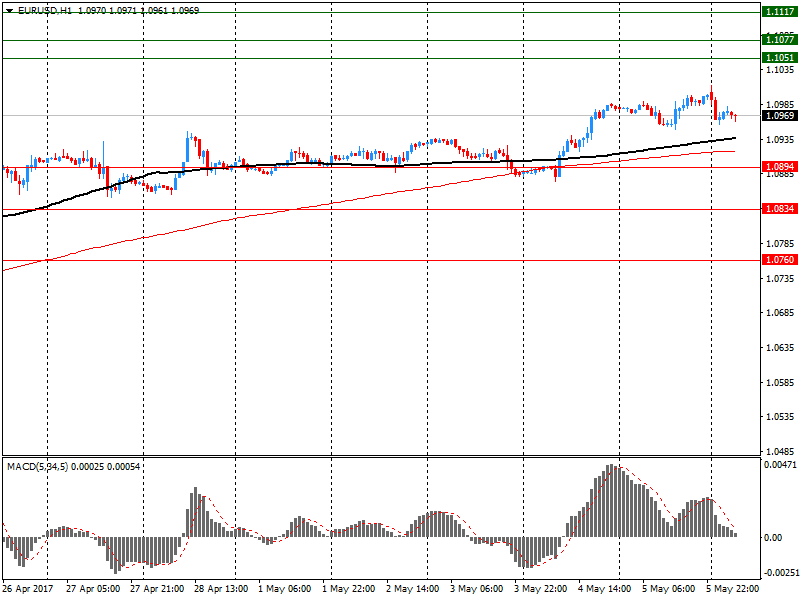This screenshot has height=600, width=800.
Task: Click the 1.0685 price axis label
Action: (x=781, y=313)
